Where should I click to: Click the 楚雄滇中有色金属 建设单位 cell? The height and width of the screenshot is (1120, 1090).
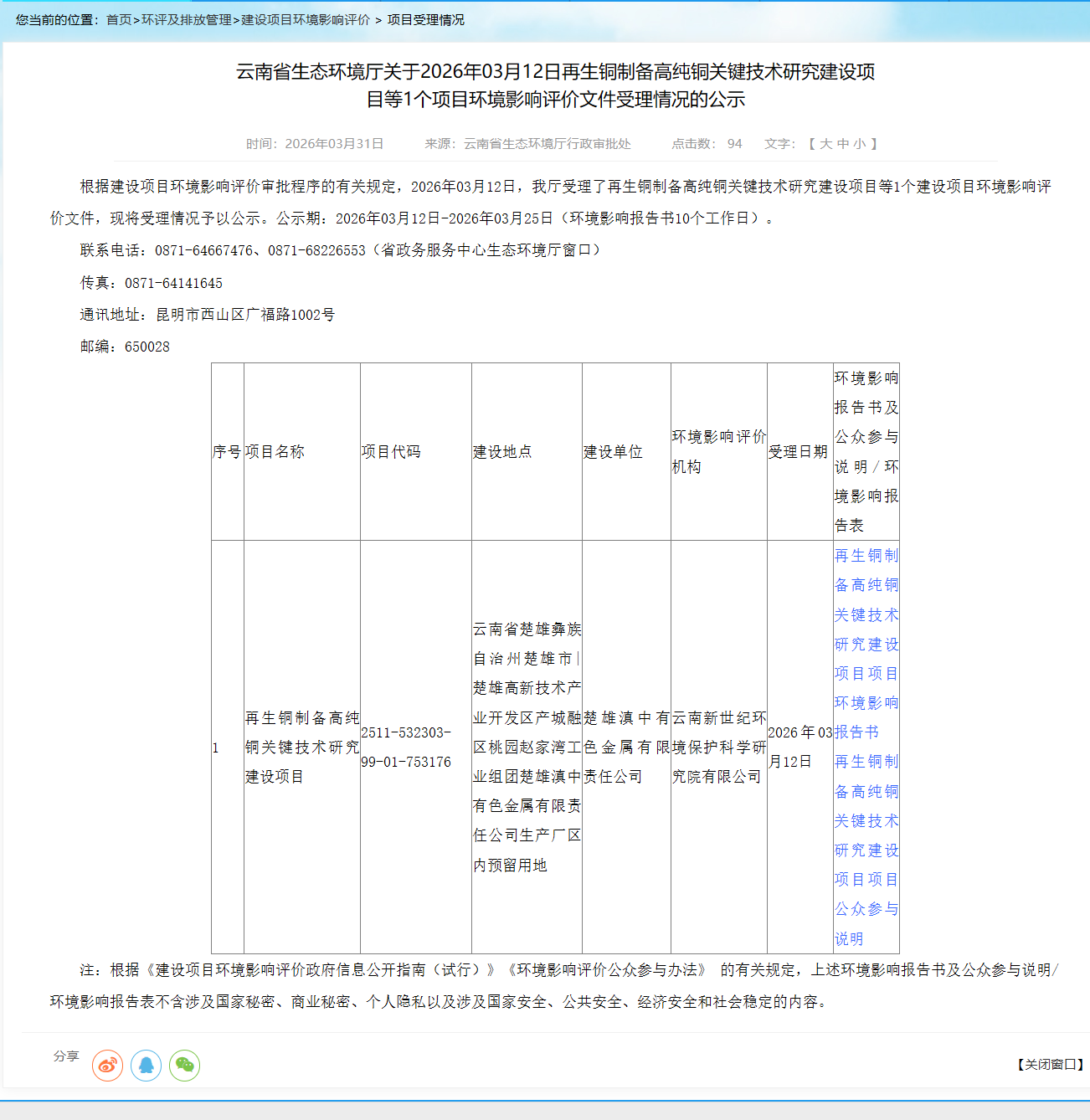[626, 748]
